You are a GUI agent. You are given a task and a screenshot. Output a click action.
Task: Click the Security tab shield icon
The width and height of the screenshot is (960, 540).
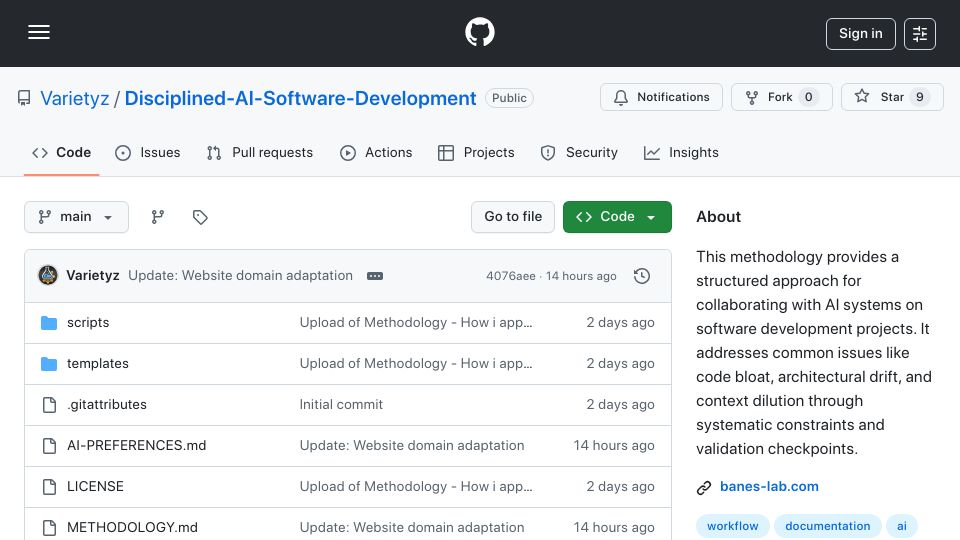tap(548, 153)
